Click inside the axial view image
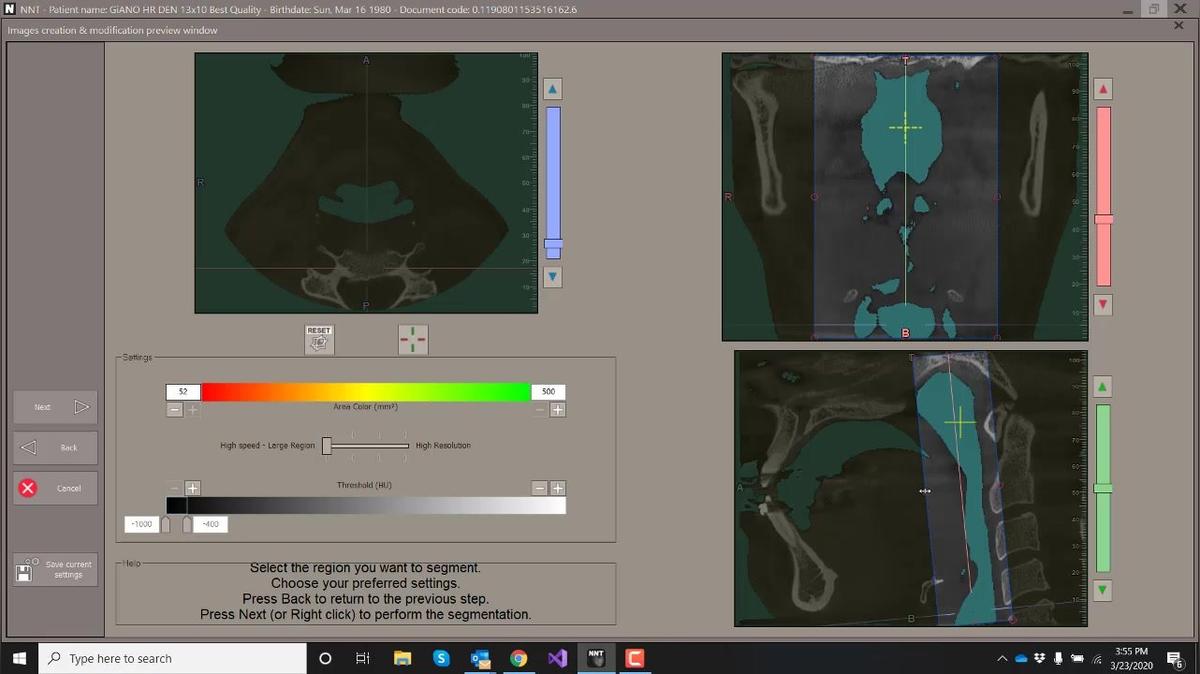Viewport: 1200px width, 674px height. pos(366,183)
